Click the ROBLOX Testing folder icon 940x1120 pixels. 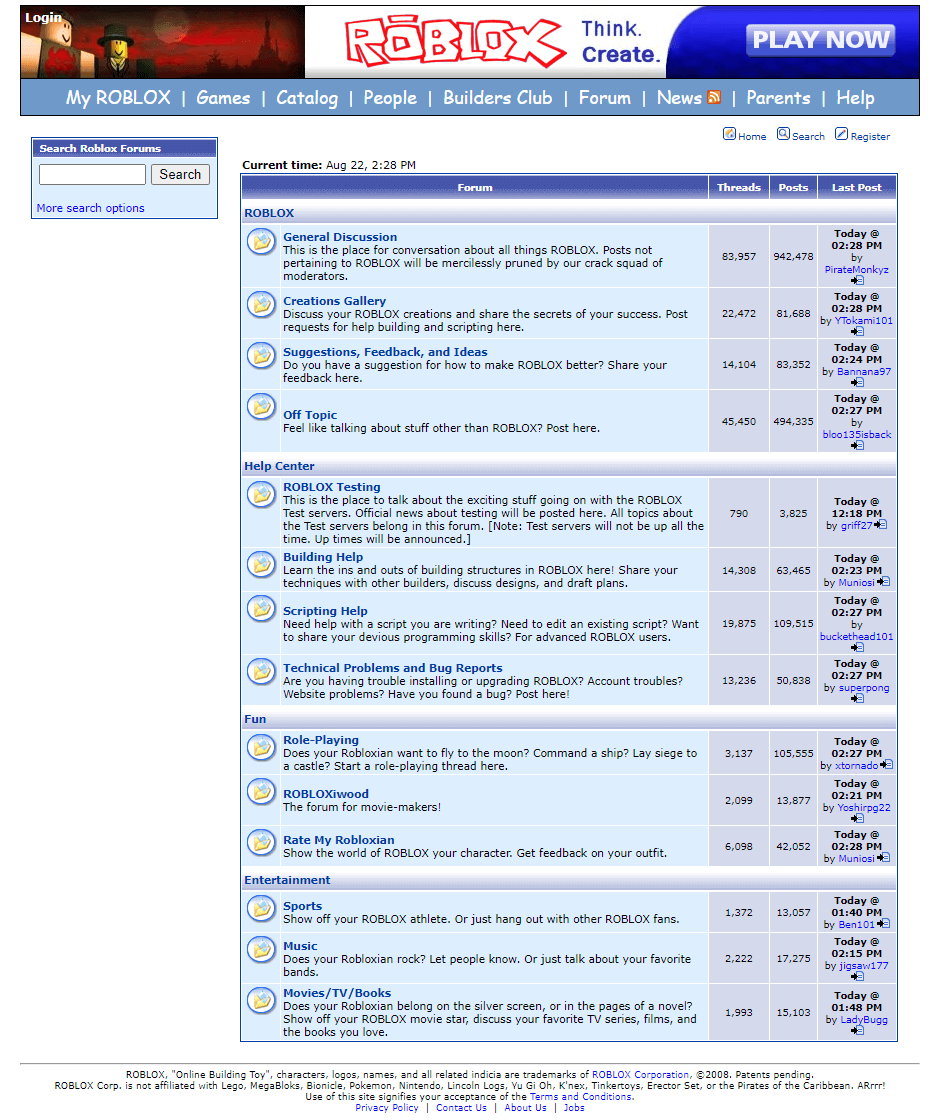261,494
